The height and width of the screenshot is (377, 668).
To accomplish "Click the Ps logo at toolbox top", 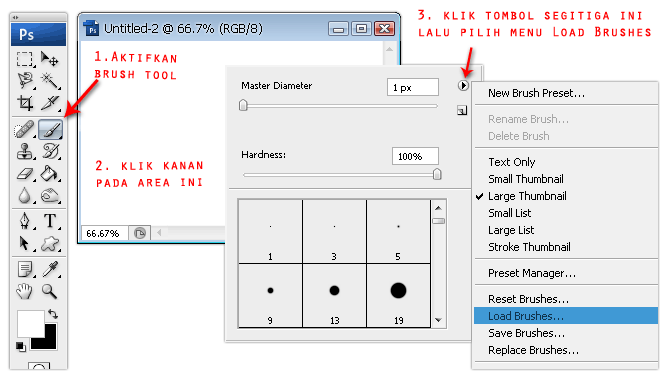I will pyautogui.click(x=38, y=35).
